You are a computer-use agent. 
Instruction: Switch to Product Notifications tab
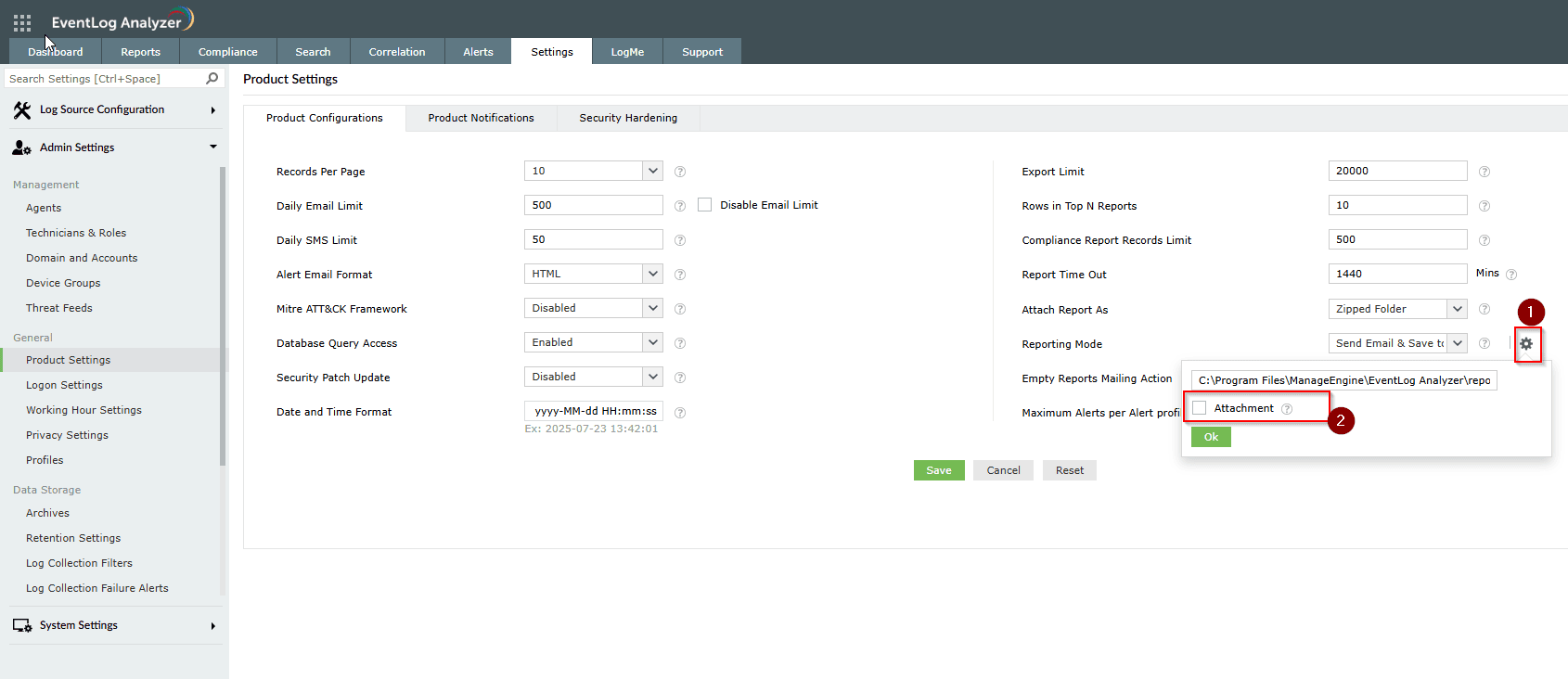482,118
